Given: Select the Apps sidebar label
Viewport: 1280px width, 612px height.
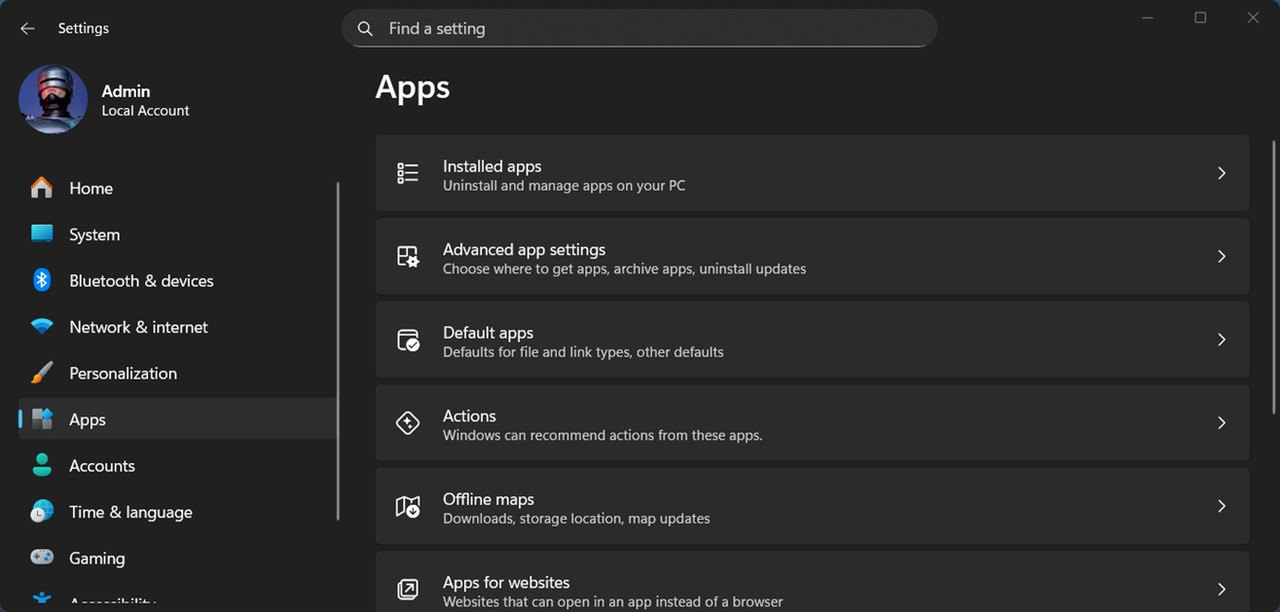Looking at the screenshot, I should pos(87,420).
